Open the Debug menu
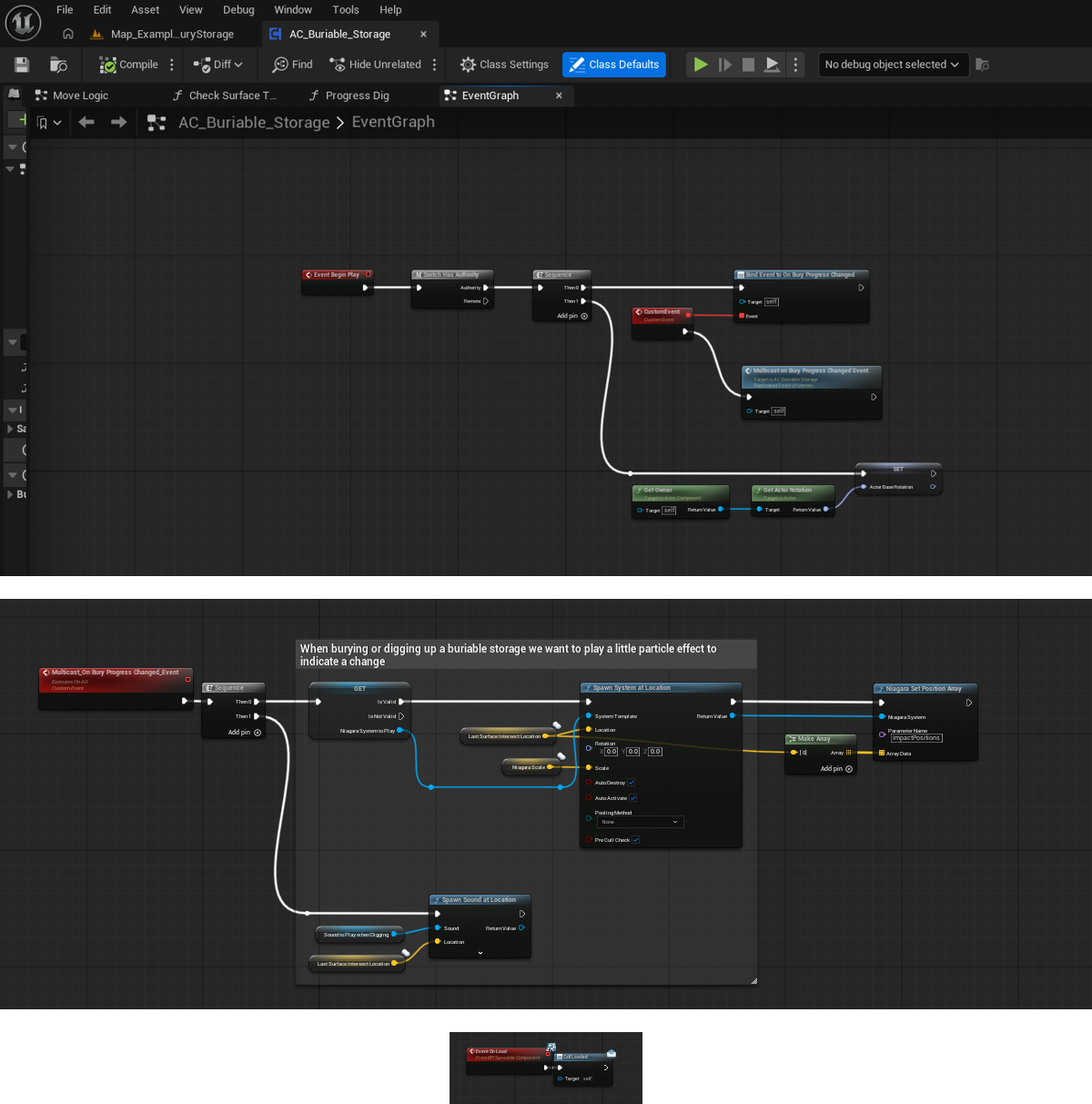The height and width of the screenshot is (1104, 1092). (238, 10)
